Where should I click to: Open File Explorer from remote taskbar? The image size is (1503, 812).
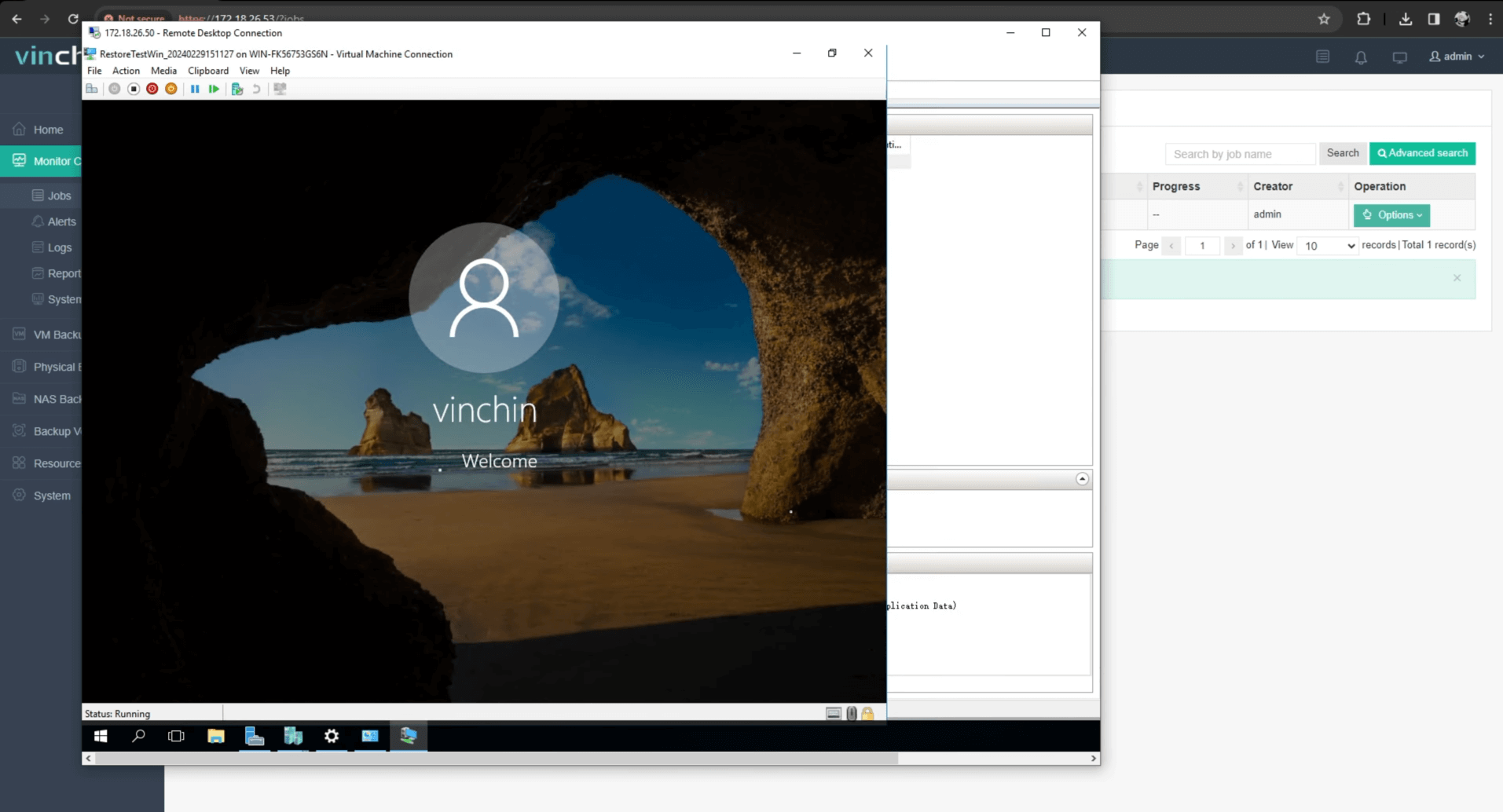215,736
